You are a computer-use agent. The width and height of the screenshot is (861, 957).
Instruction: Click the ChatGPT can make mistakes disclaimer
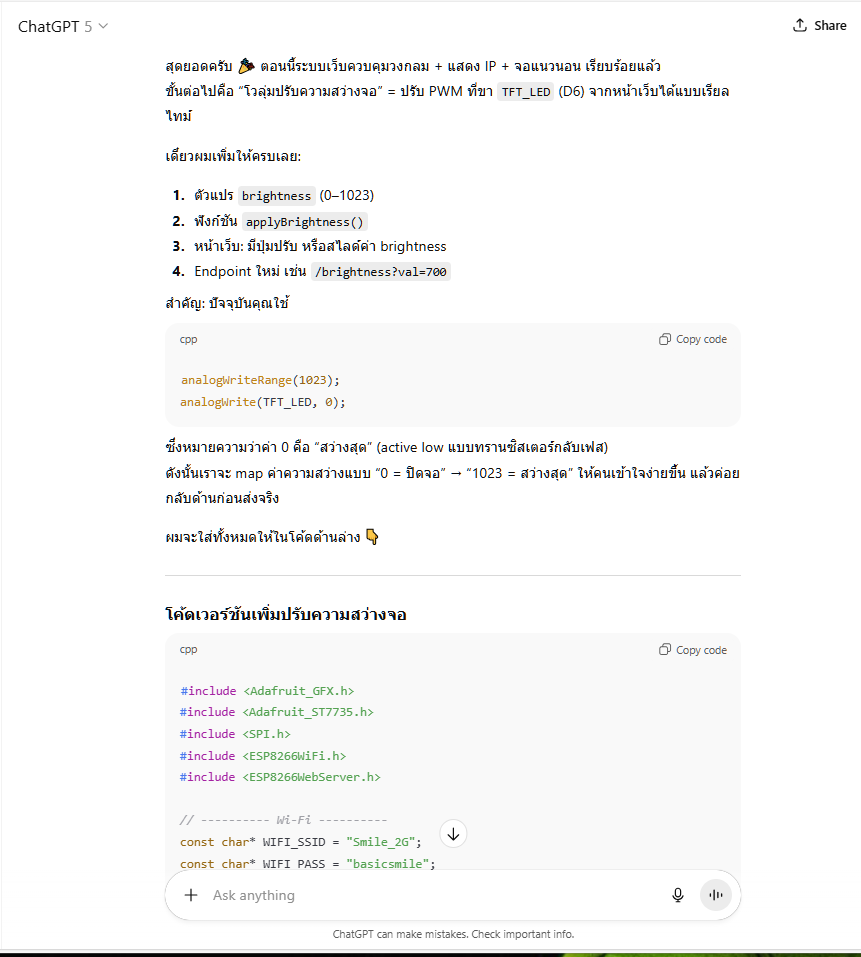[x=453, y=934]
